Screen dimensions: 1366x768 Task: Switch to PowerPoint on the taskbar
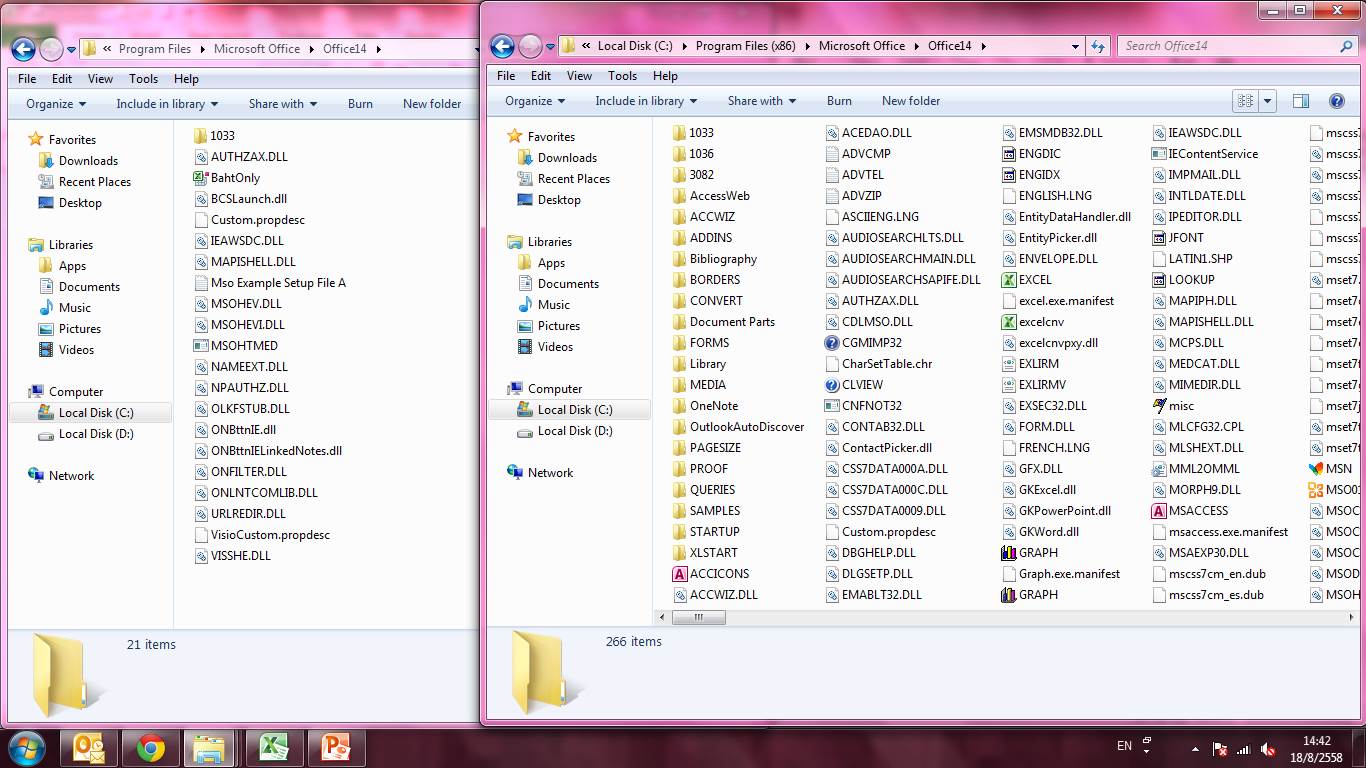[x=335, y=748]
